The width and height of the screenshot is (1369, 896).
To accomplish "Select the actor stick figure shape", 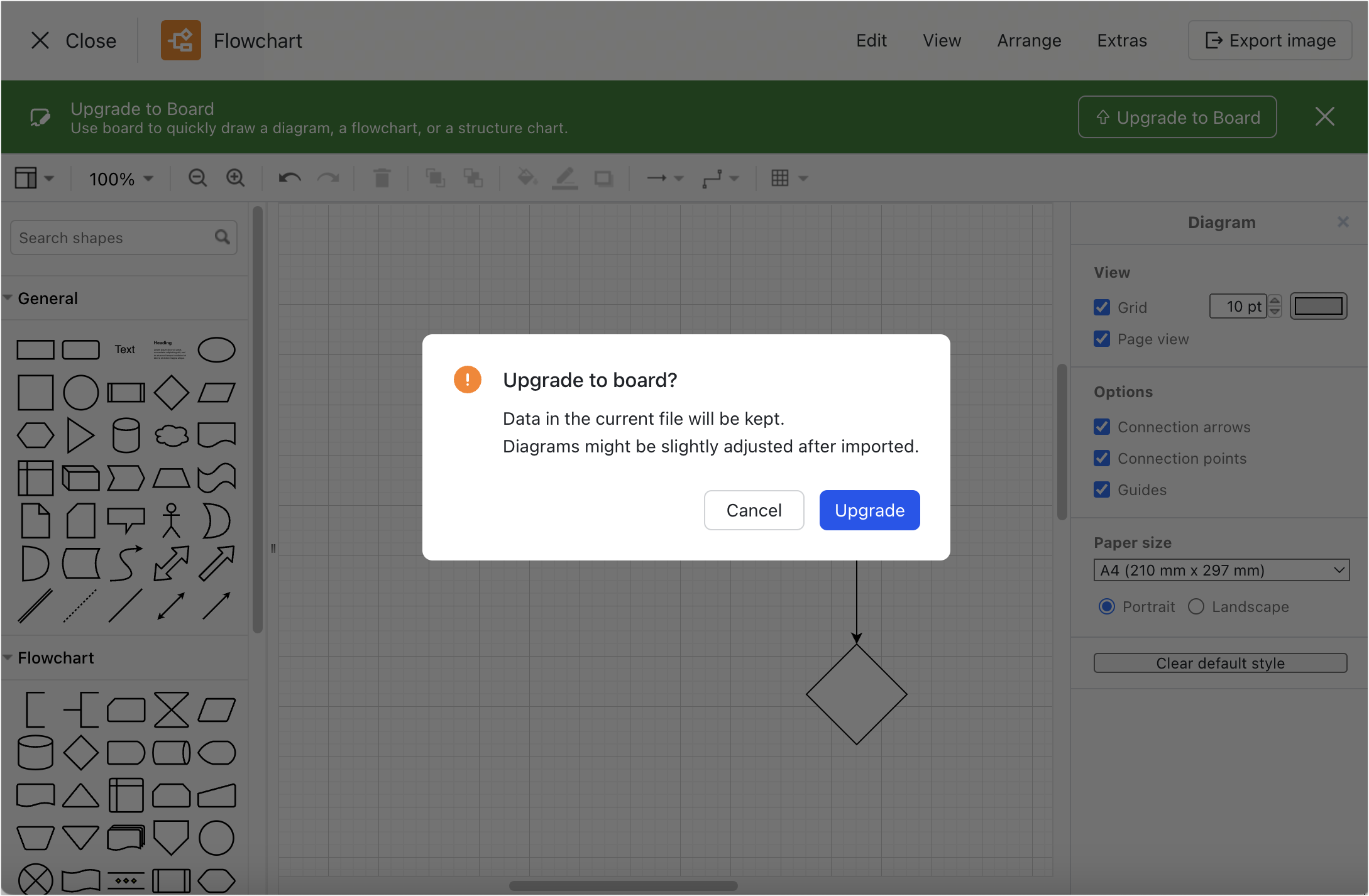I will (171, 521).
